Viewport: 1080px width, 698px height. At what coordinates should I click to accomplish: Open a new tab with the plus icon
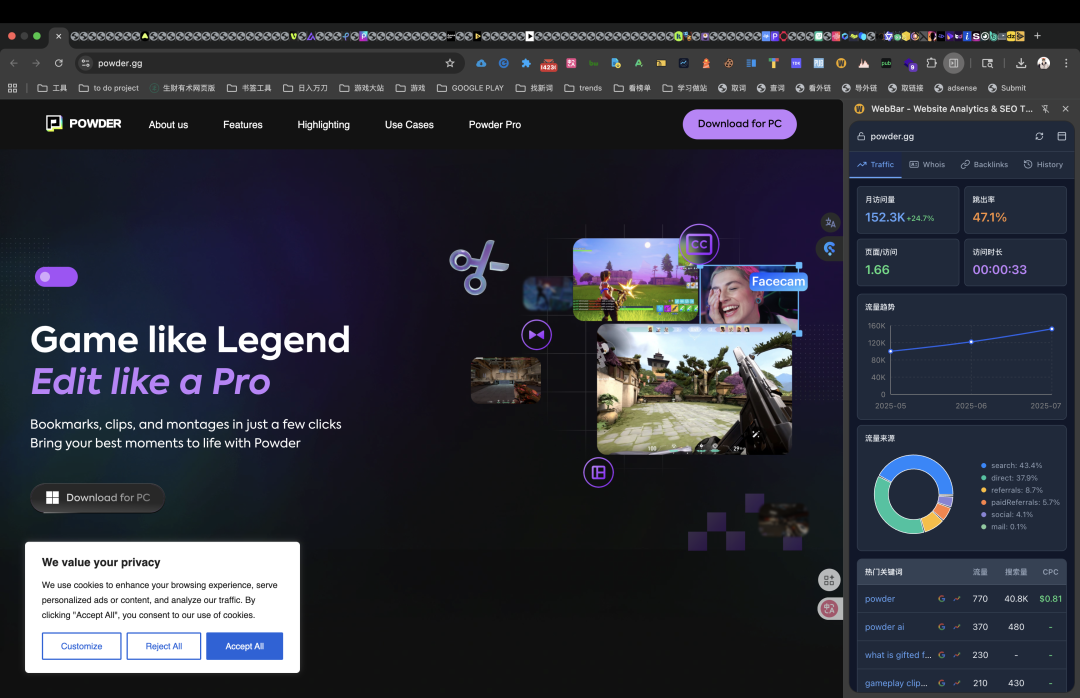pyautogui.click(x=1037, y=36)
